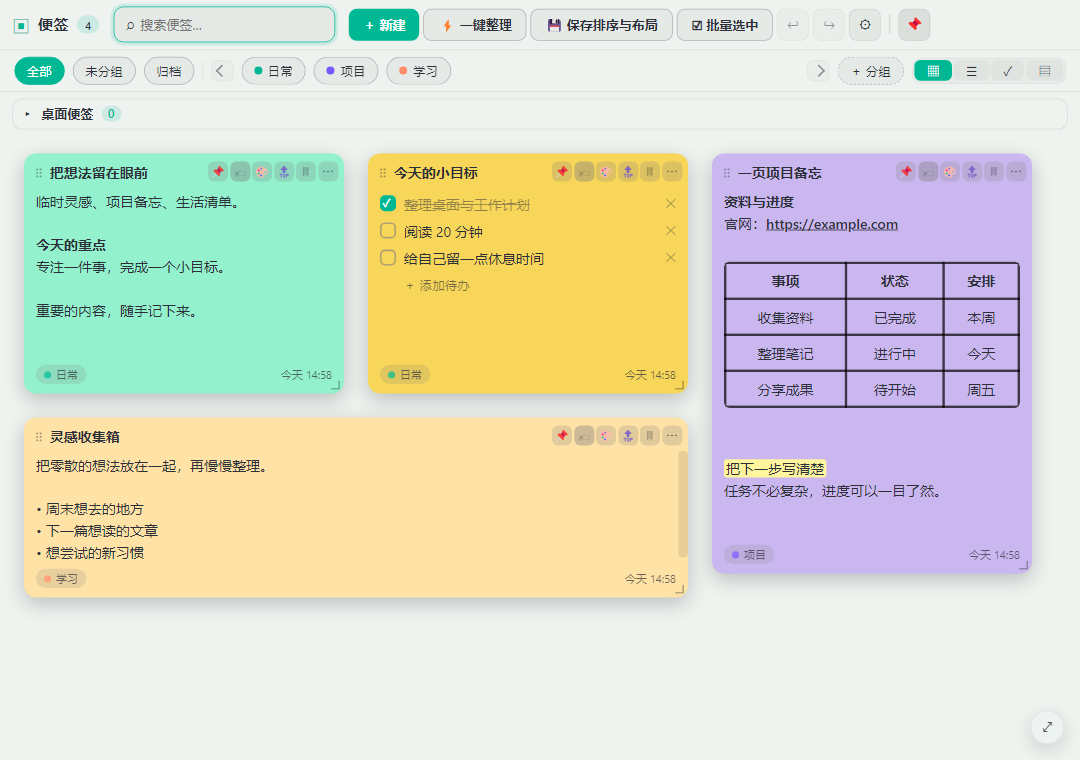
Task: Switch to grid card view
Action: tap(933, 71)
